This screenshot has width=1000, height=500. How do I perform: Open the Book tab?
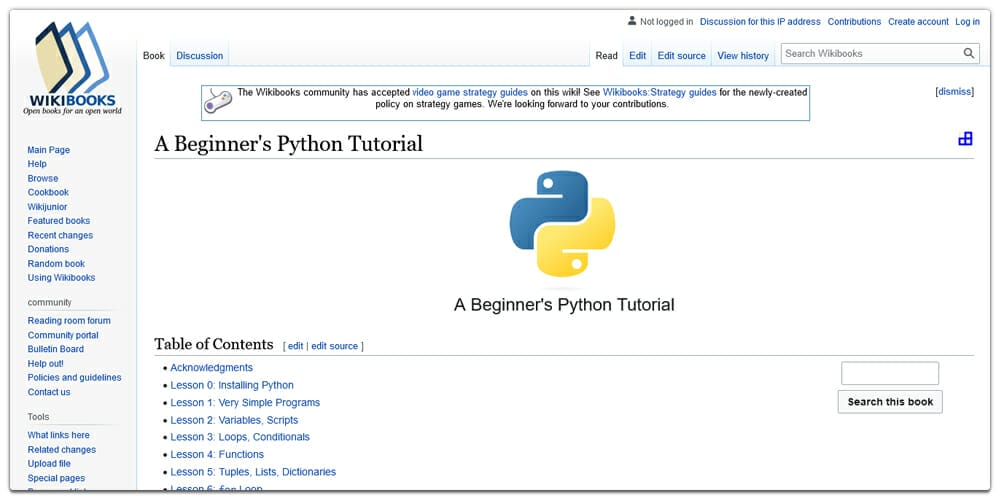pyautogui.click(x=154, y=55)
